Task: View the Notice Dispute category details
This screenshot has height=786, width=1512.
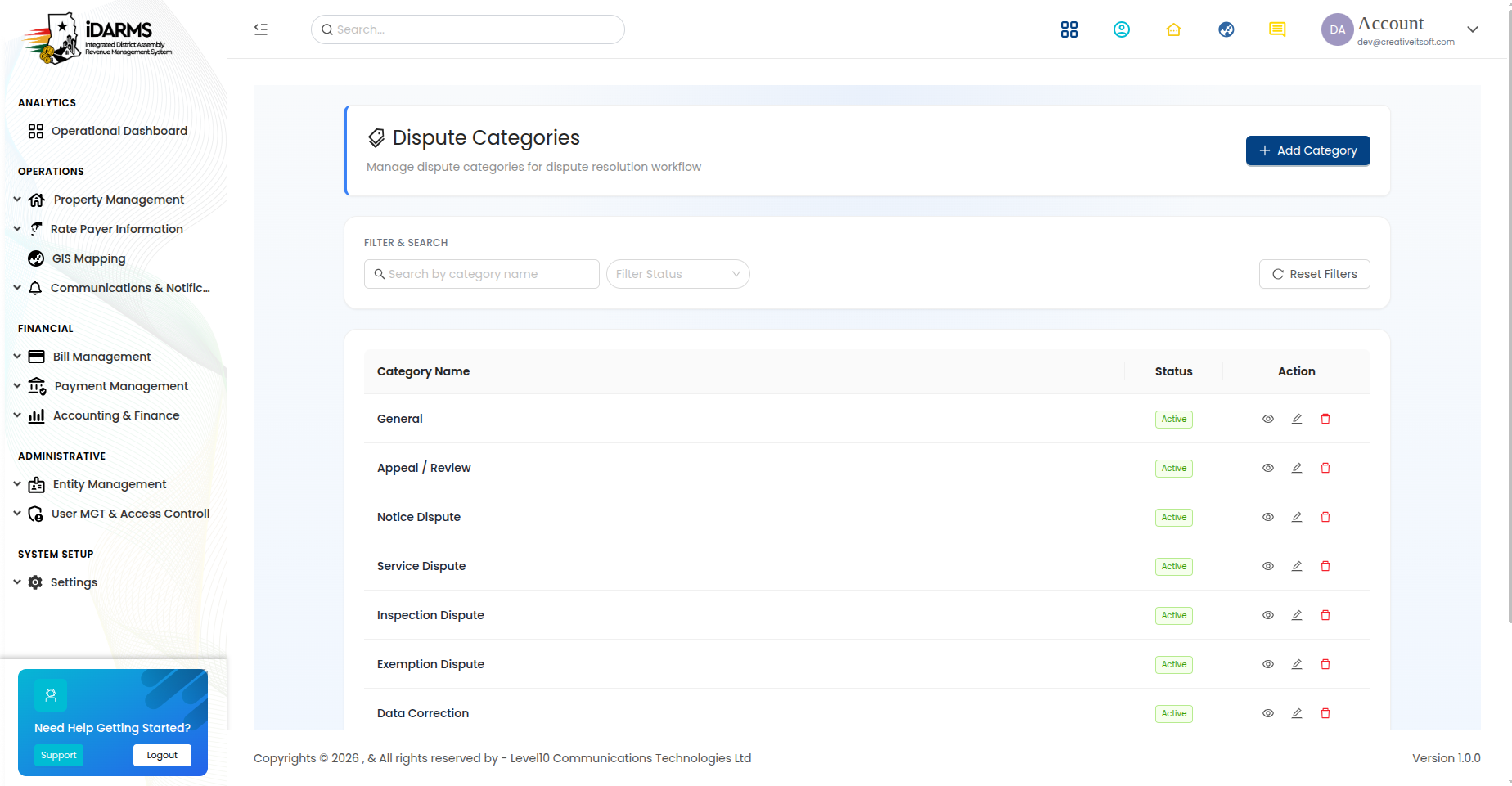Action: click(1268, 517)
